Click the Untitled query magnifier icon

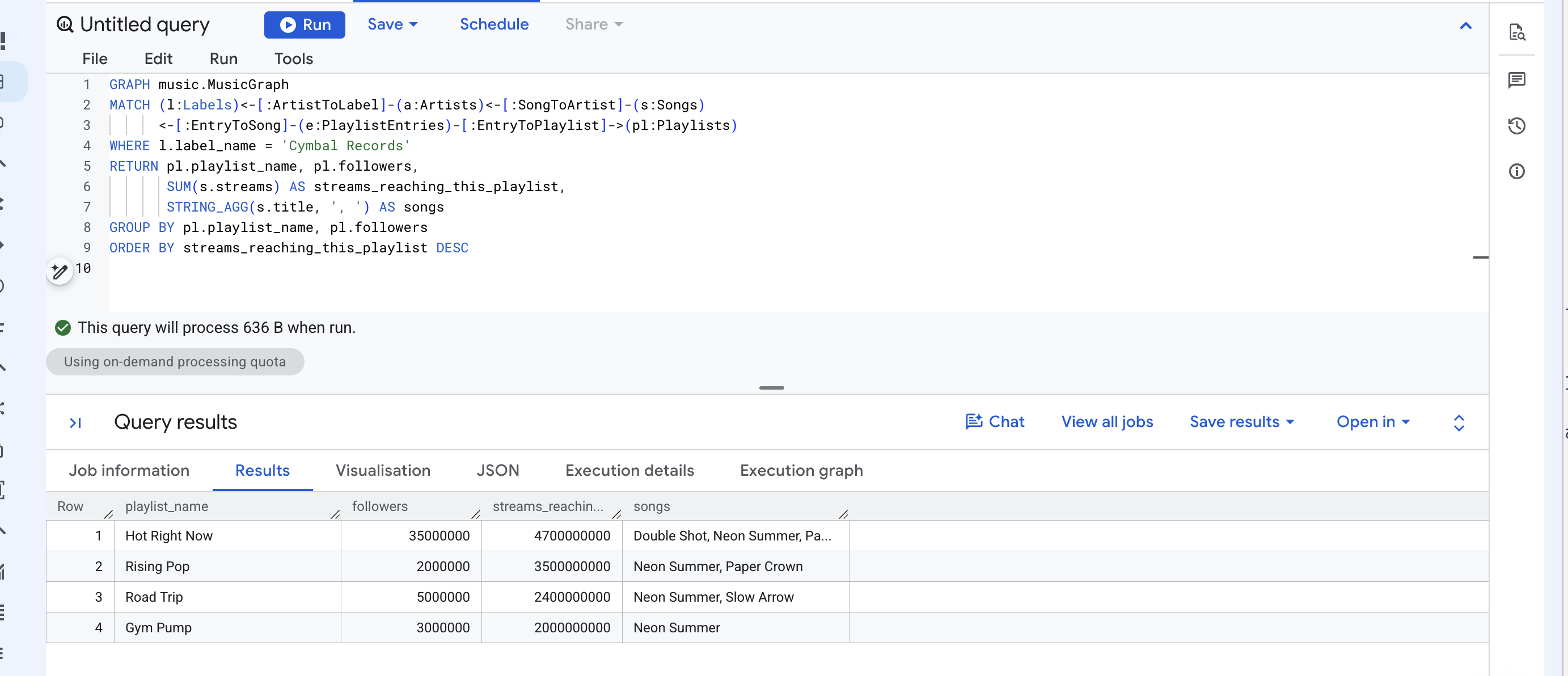(65, 24)
